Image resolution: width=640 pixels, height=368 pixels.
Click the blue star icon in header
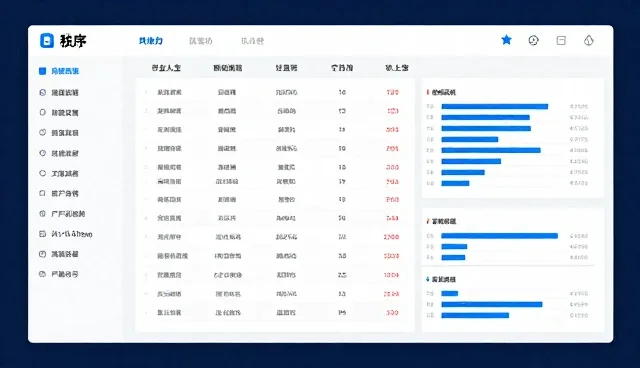pos(507,40)
